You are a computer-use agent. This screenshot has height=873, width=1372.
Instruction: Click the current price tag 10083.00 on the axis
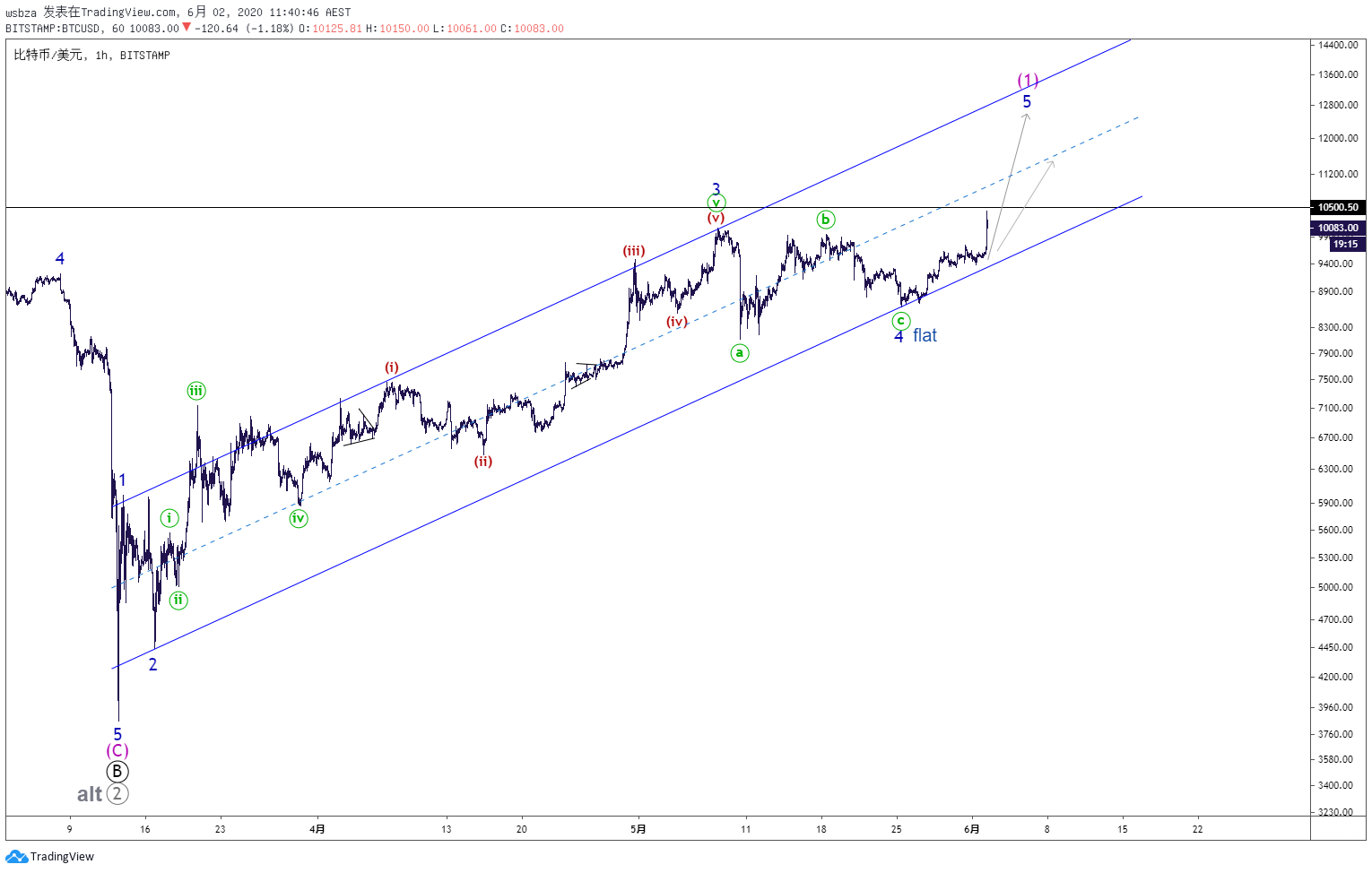1338,228
